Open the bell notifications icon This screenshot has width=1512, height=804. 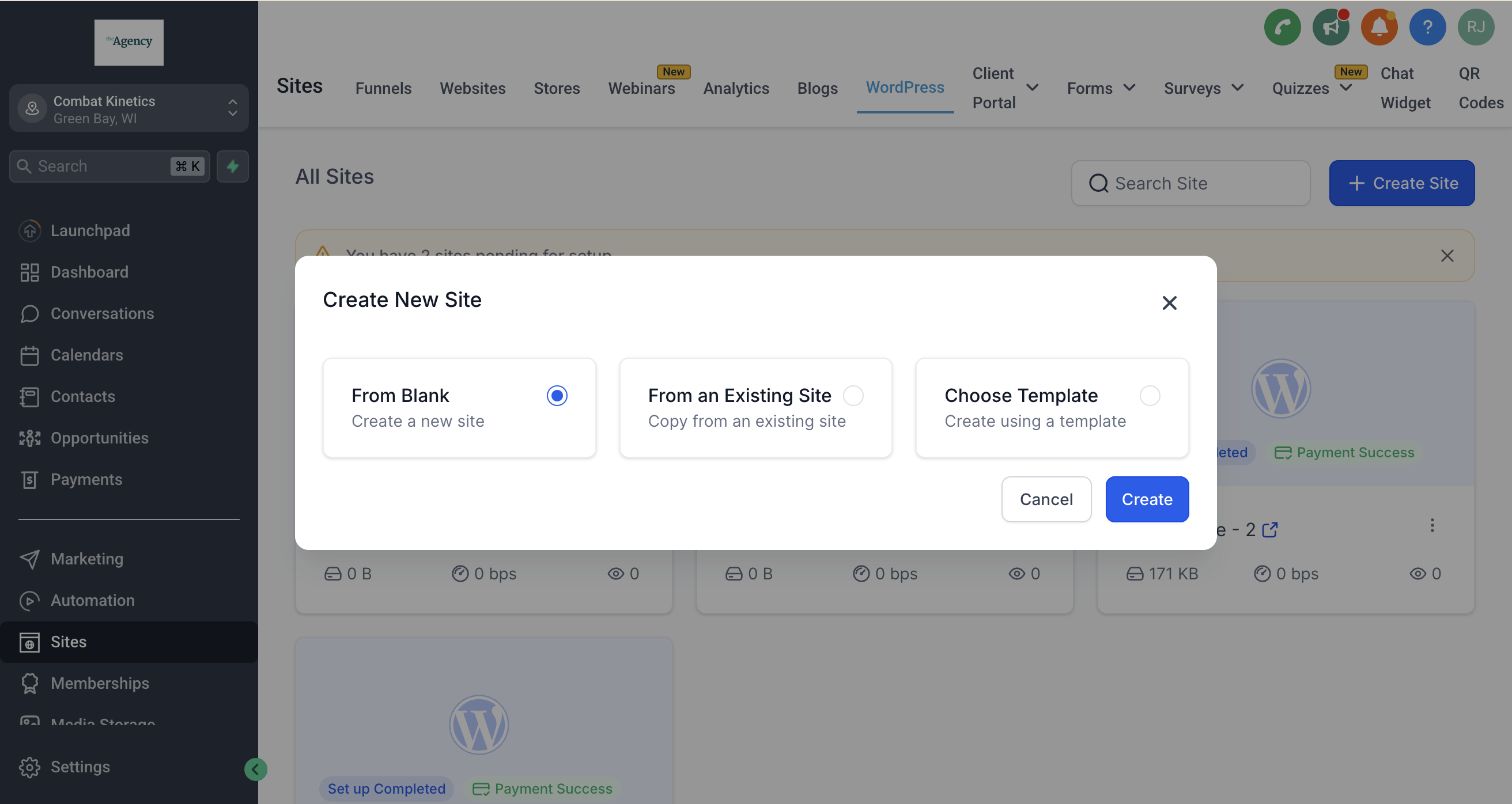[1379, 27]
